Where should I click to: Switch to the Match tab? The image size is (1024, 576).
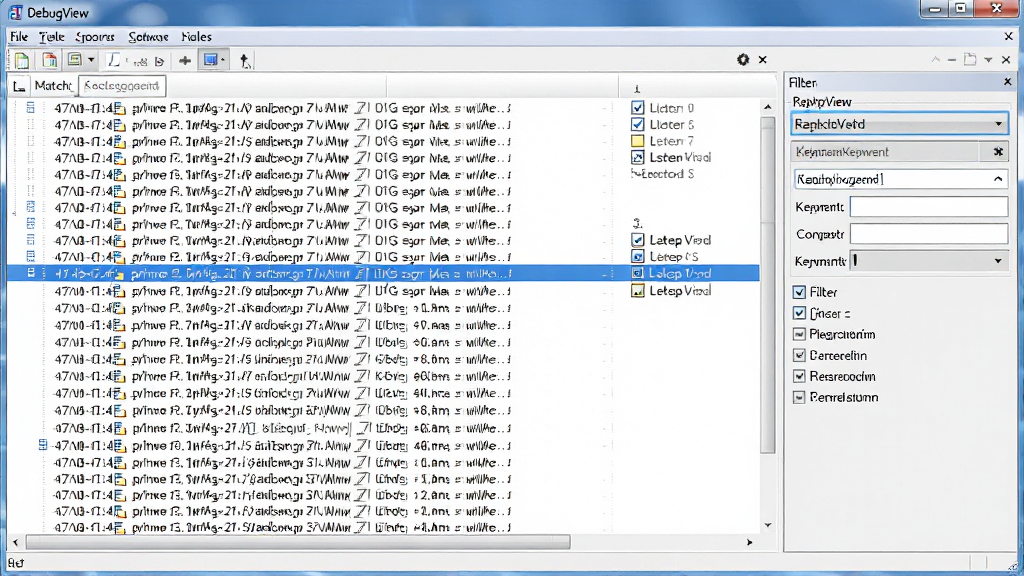click(52, 86)
